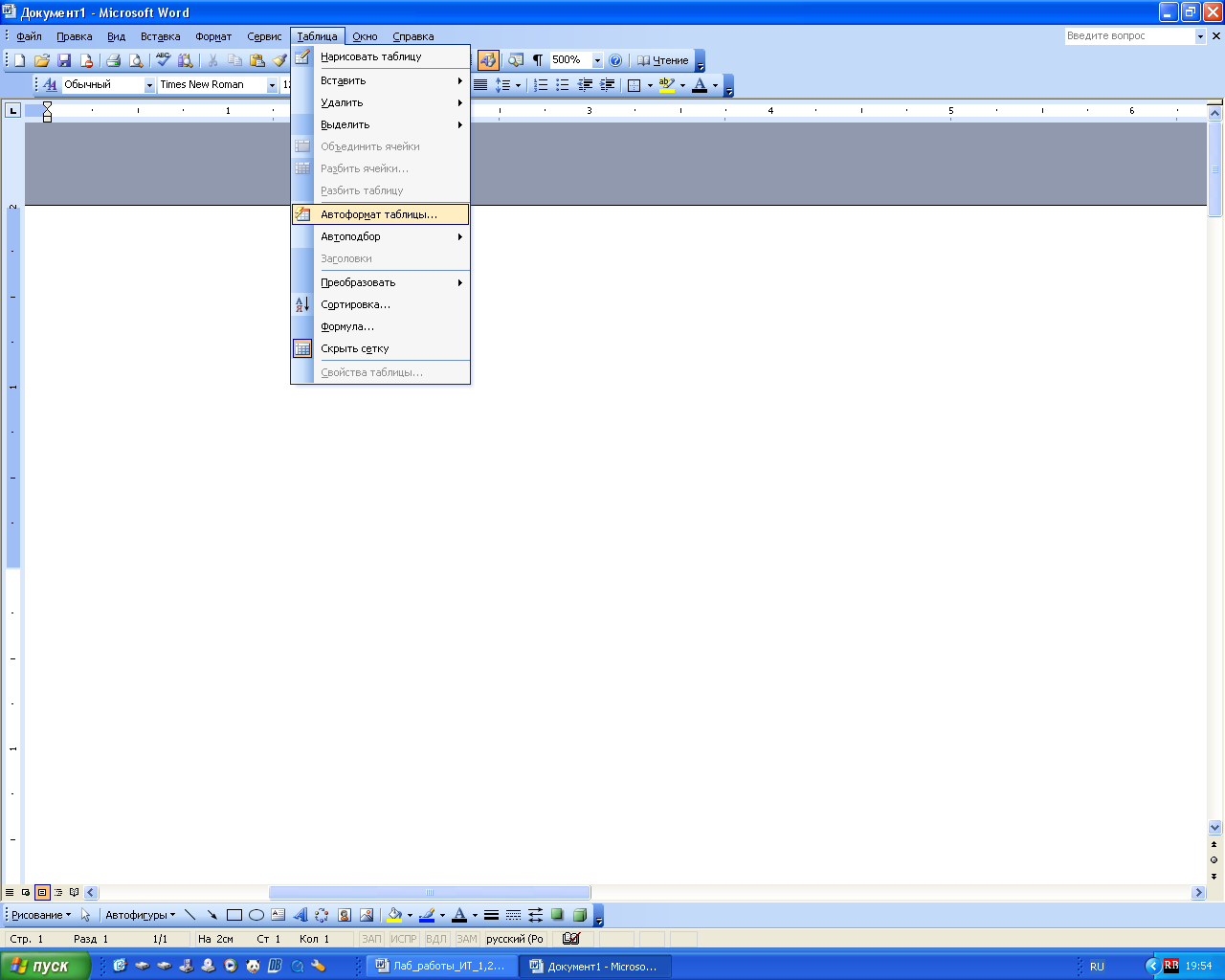
Task: Insert a Text Box with drawing toolbar
Action: pyautogui.click(x=278, y=915)
